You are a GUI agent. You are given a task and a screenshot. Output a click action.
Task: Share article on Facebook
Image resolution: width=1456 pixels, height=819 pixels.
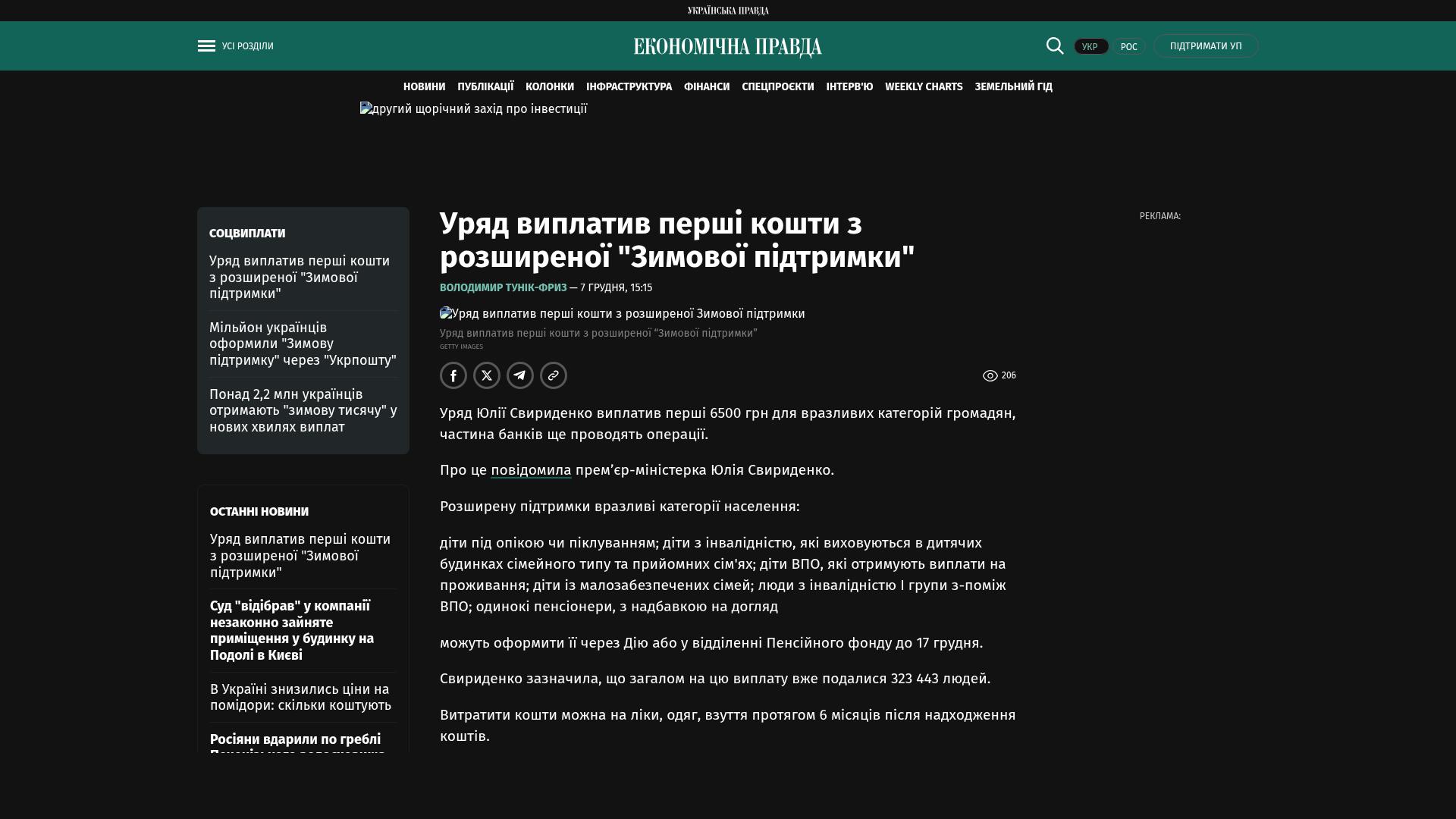pyautogui.click(x=453, y=375)
